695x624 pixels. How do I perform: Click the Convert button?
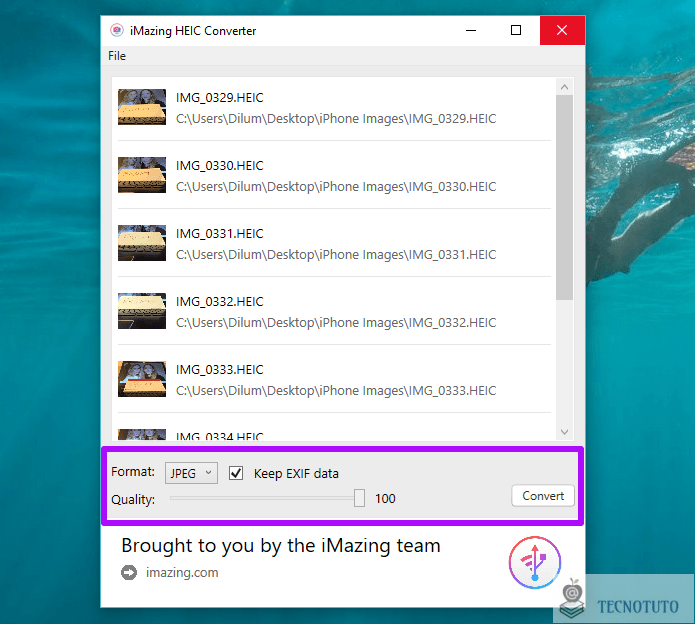click(x=543, y=496)
